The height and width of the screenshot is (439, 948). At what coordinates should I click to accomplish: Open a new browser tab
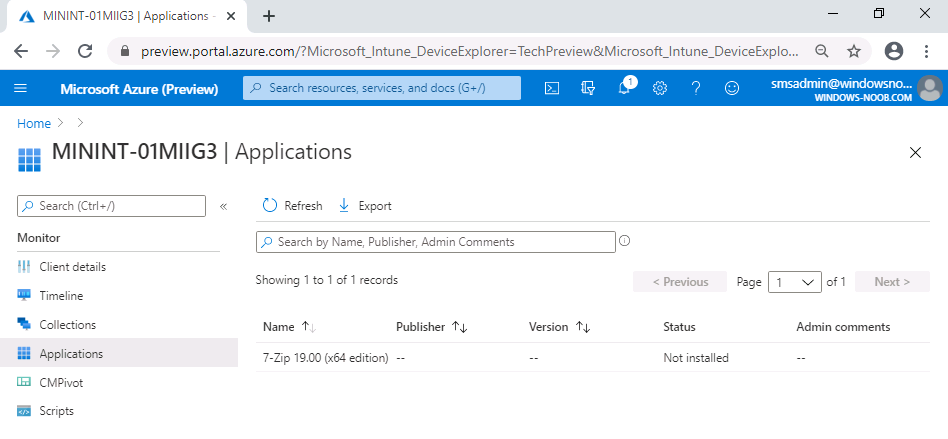[269, 16]
